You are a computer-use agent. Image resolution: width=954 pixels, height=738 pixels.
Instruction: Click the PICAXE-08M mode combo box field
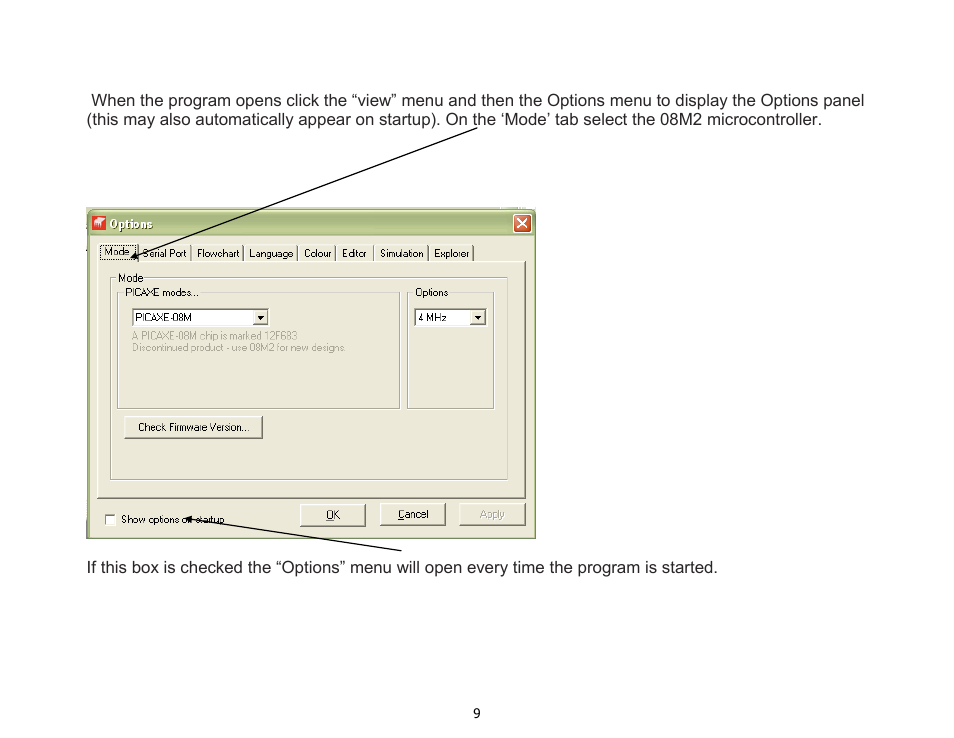200,318
